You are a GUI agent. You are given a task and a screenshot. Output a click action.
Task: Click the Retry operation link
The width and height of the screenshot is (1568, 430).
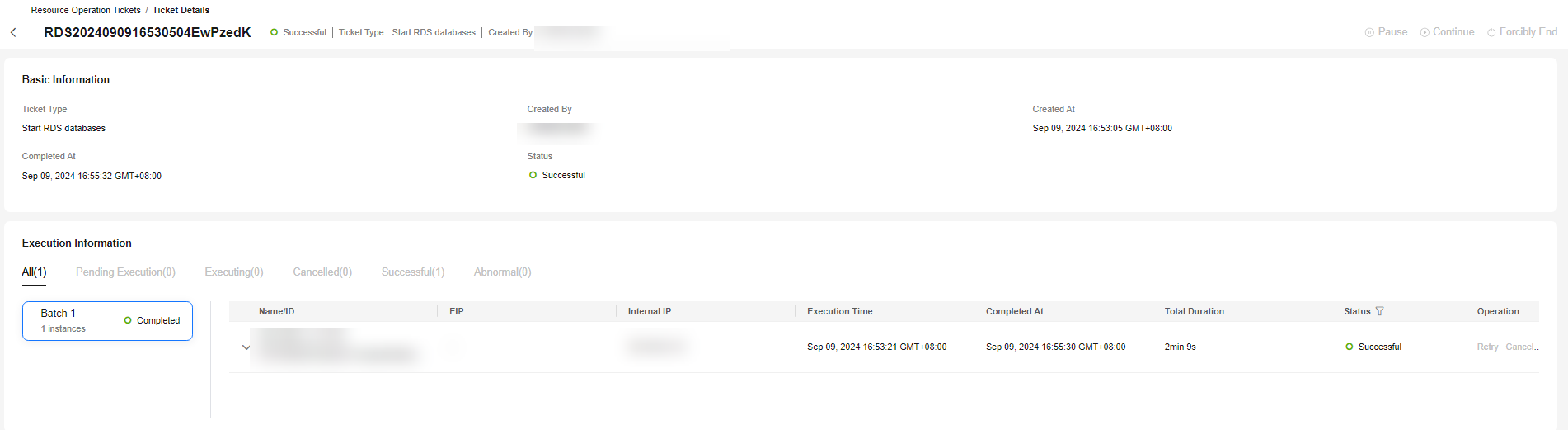1487,347
